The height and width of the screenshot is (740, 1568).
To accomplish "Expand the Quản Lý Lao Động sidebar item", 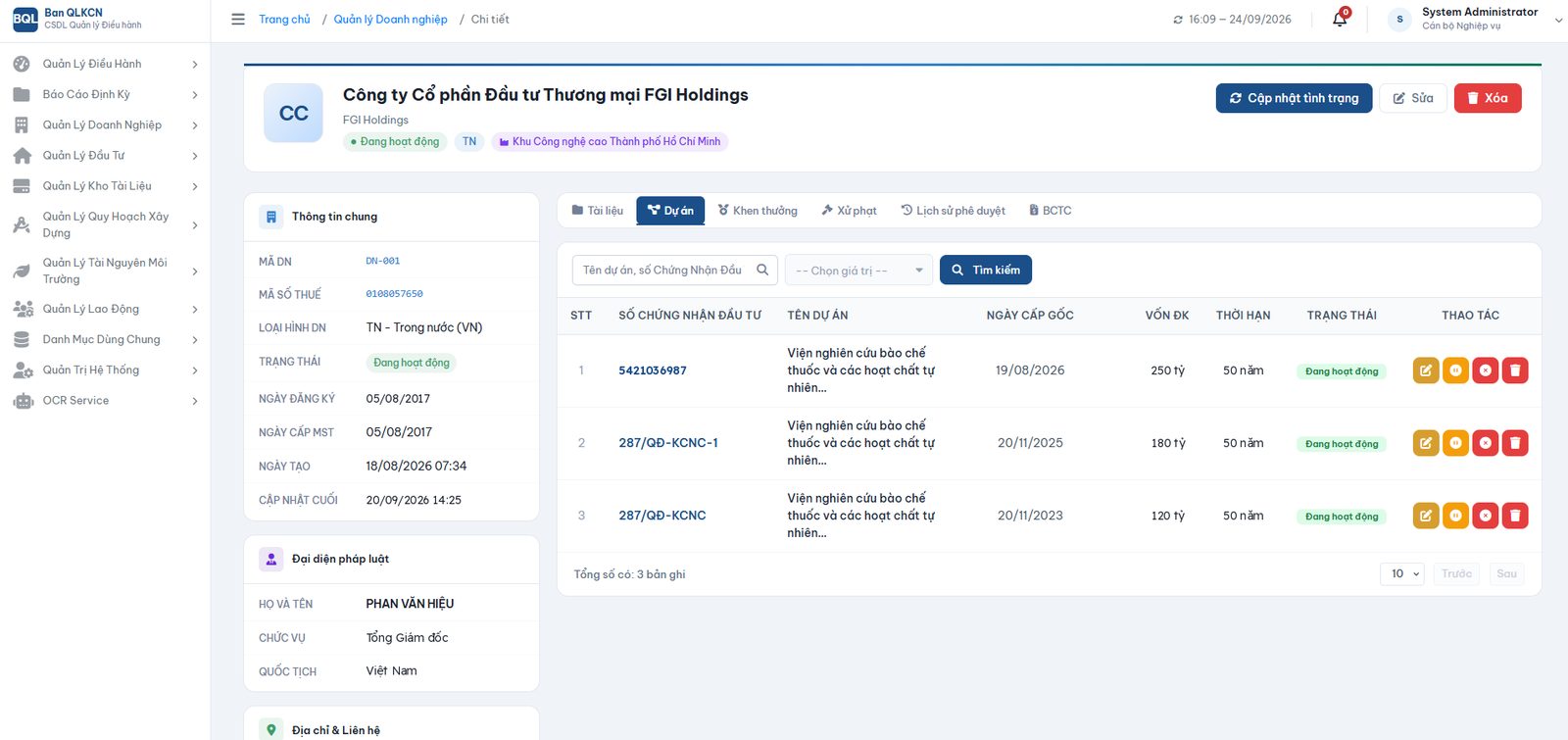I will [106, 309].
